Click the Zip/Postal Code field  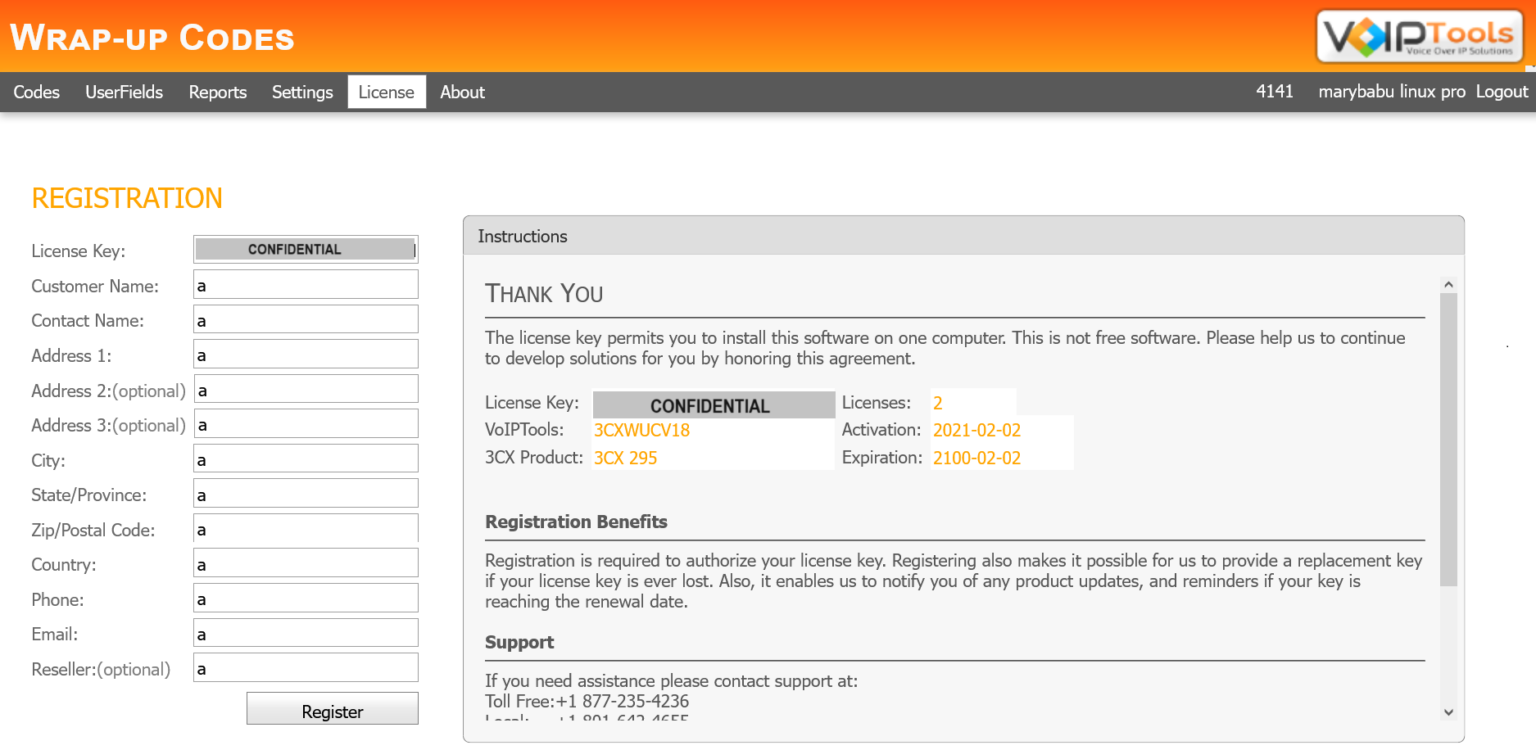305,528
